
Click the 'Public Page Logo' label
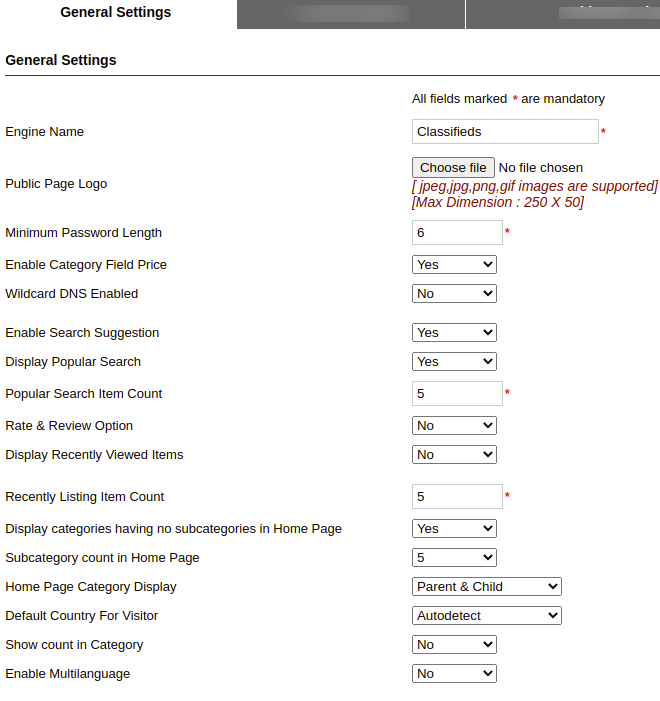[56, 184]
